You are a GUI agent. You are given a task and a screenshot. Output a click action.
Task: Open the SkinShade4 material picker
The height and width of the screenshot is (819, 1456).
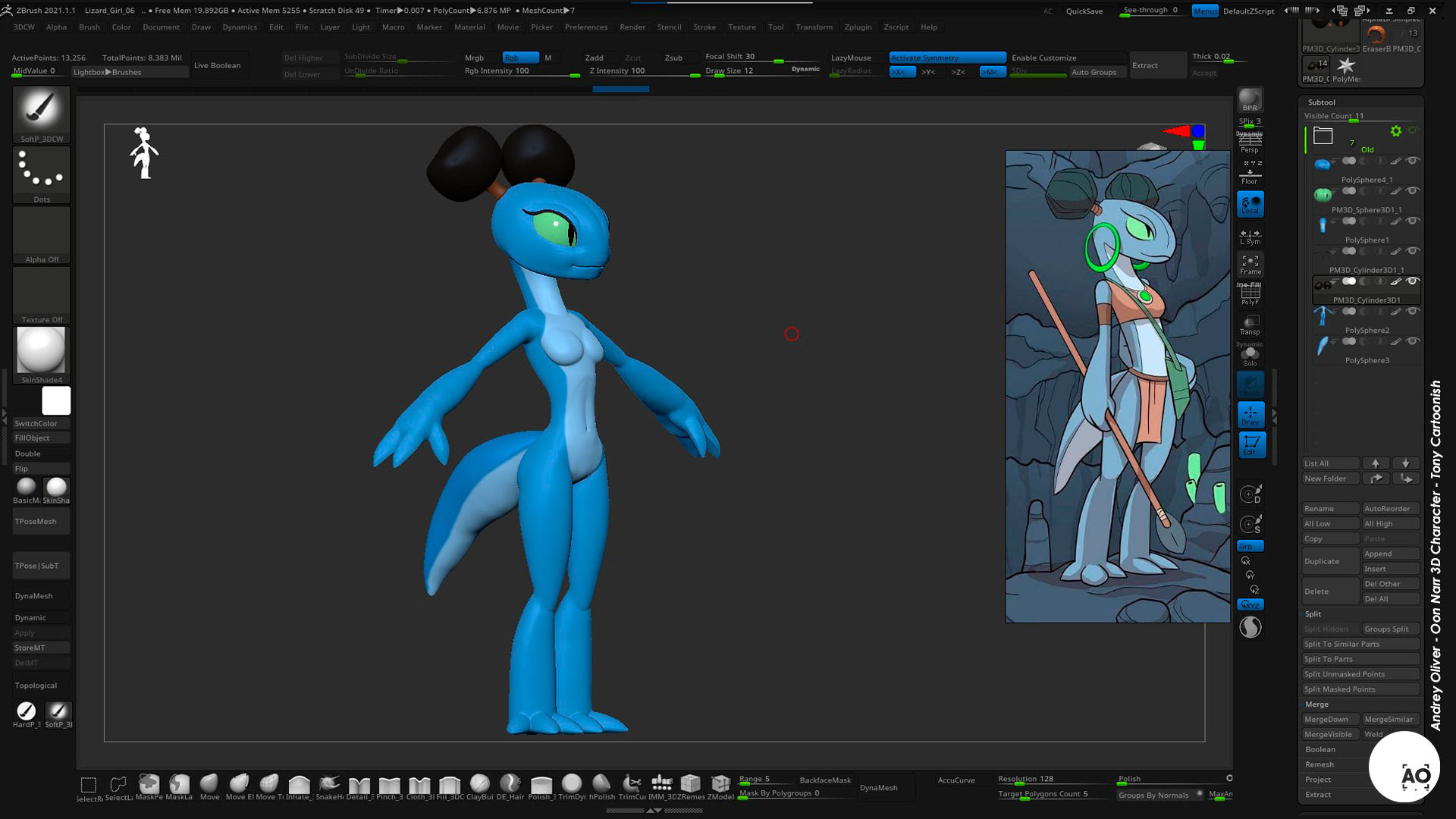41,355
